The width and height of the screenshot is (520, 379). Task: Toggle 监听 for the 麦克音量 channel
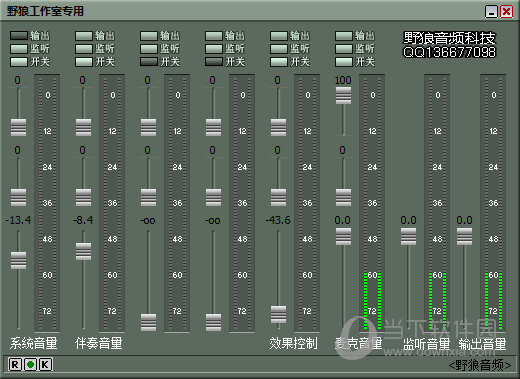(344, 49)
